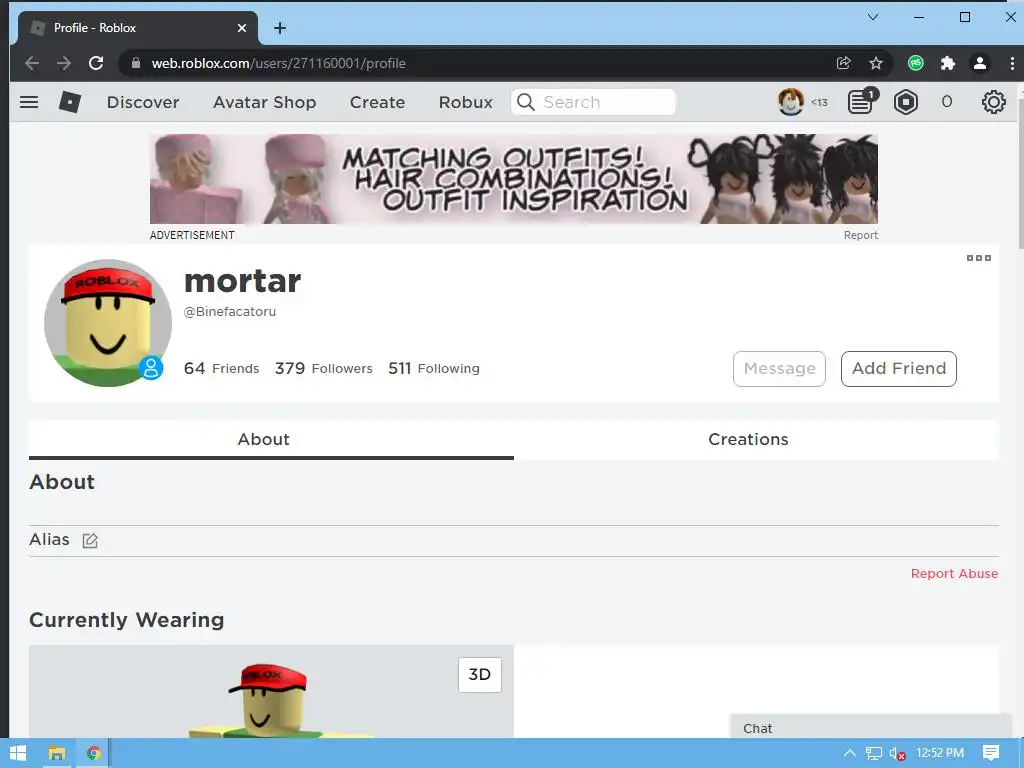Open the Windows action center icon
This screenshot has width=1024, height=768.
[x=991, y=754]
